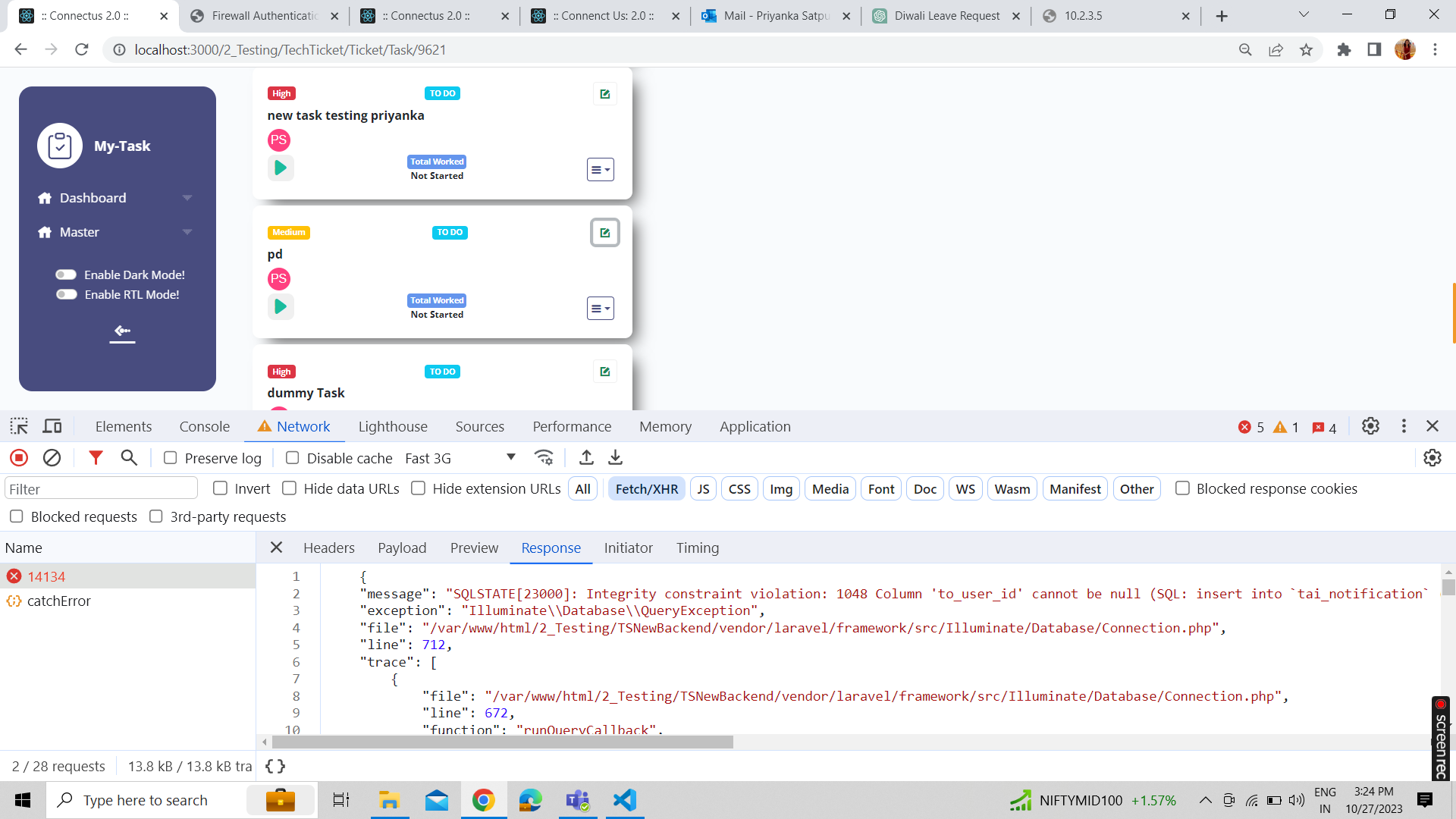Stop recording network log
1456x819 pixels.
tap(19, 457)
